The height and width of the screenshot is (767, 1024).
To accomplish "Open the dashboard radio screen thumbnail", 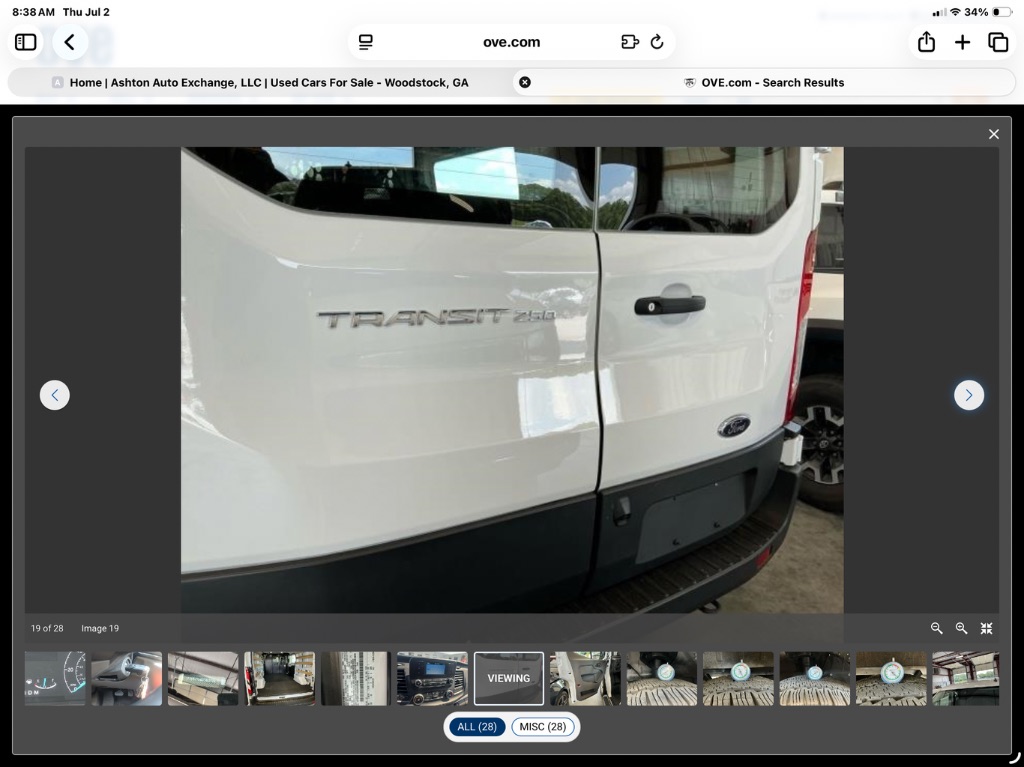I will click(432, 678).
